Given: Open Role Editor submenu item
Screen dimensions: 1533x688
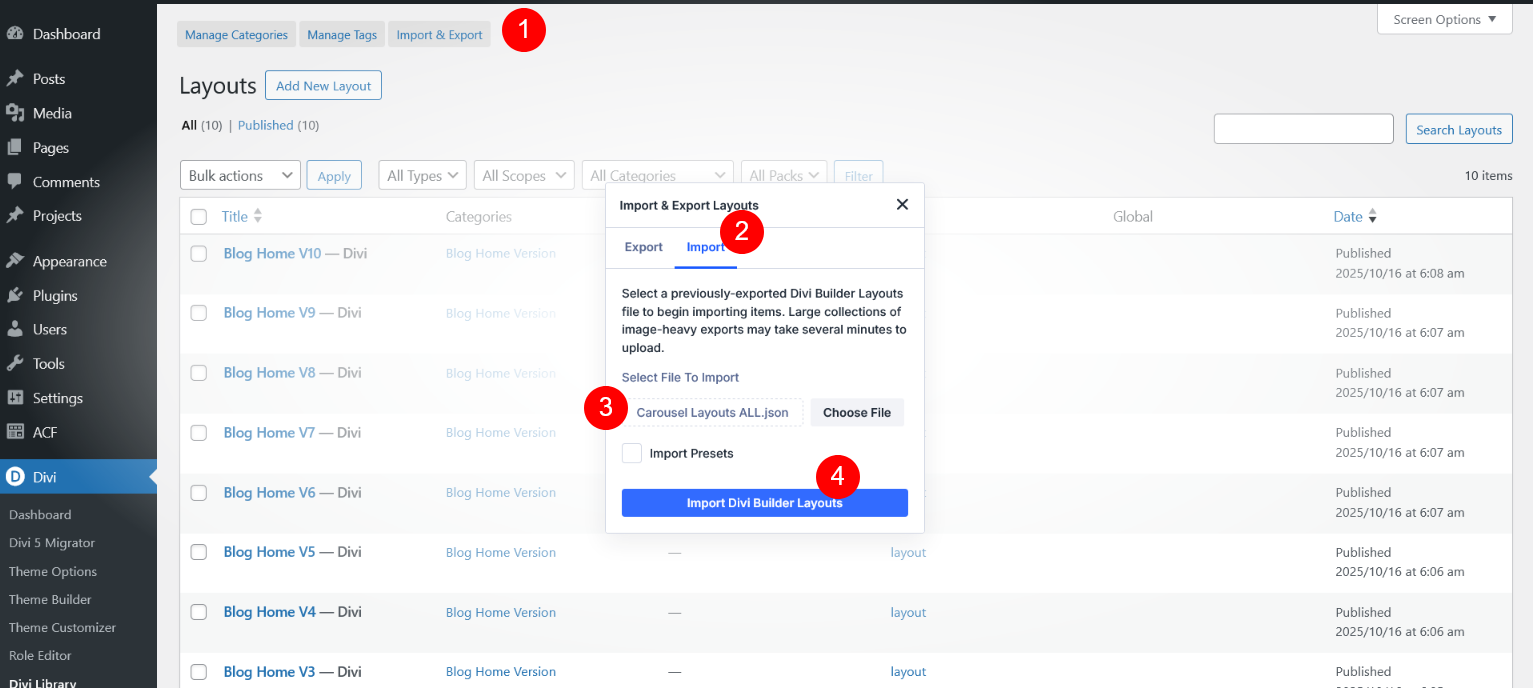Looking at the screenshot, I should pyautogui.click(x=40, y=655).
